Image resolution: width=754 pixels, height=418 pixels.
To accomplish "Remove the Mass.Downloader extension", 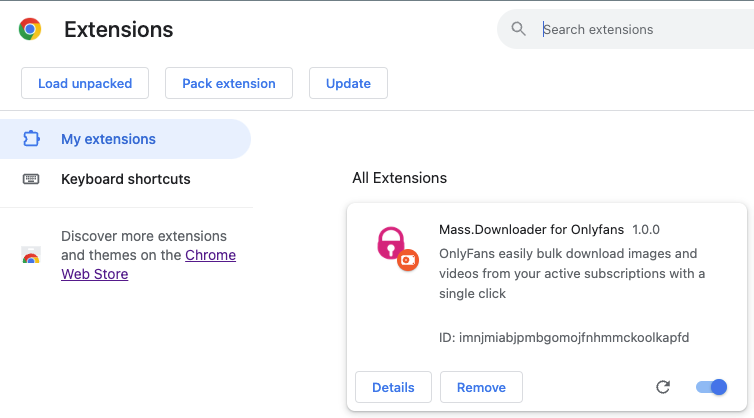I will point(481,387).
